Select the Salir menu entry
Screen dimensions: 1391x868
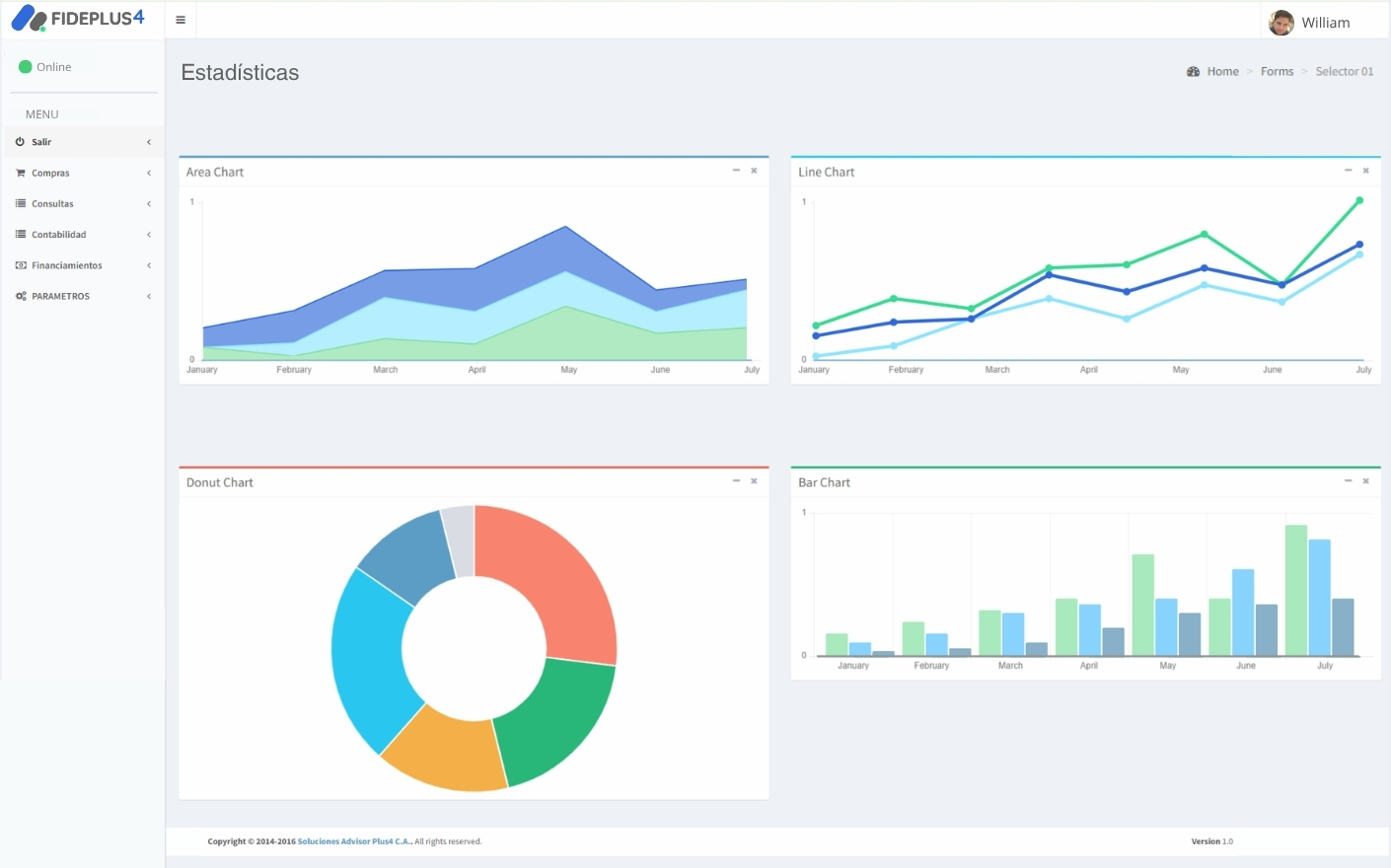pos(43,141)
